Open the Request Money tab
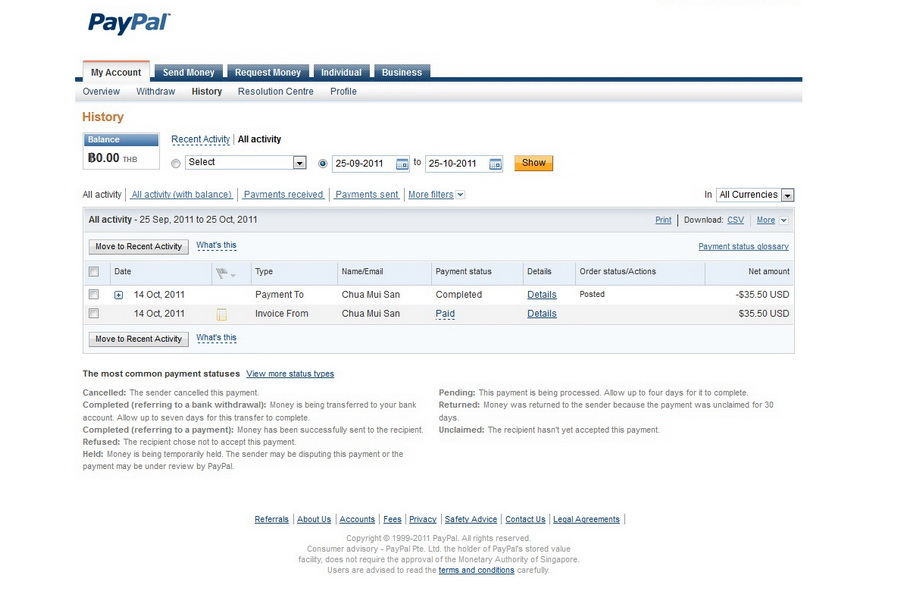 point(267,72)
